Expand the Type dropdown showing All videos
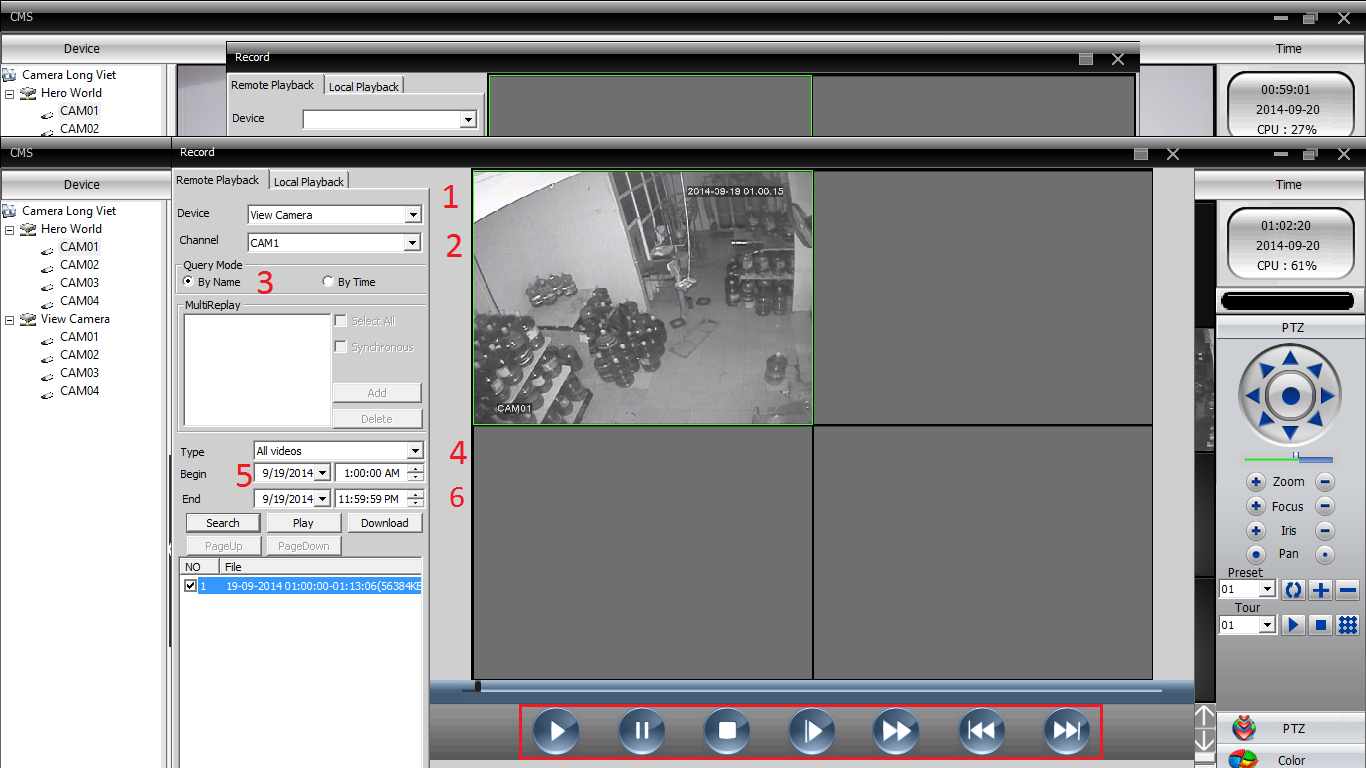The height and width of the screenshot is (768, 1366). coord(415,451)
